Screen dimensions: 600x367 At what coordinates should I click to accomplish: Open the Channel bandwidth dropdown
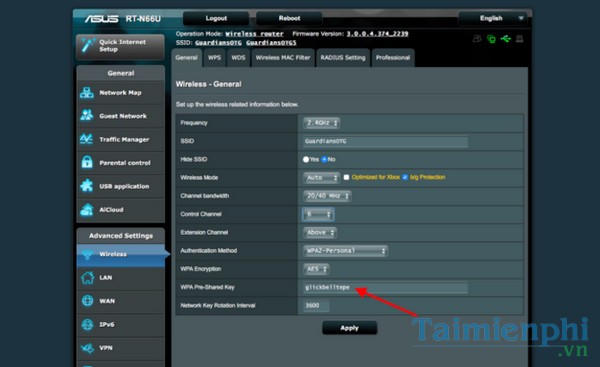coord(327,196)
